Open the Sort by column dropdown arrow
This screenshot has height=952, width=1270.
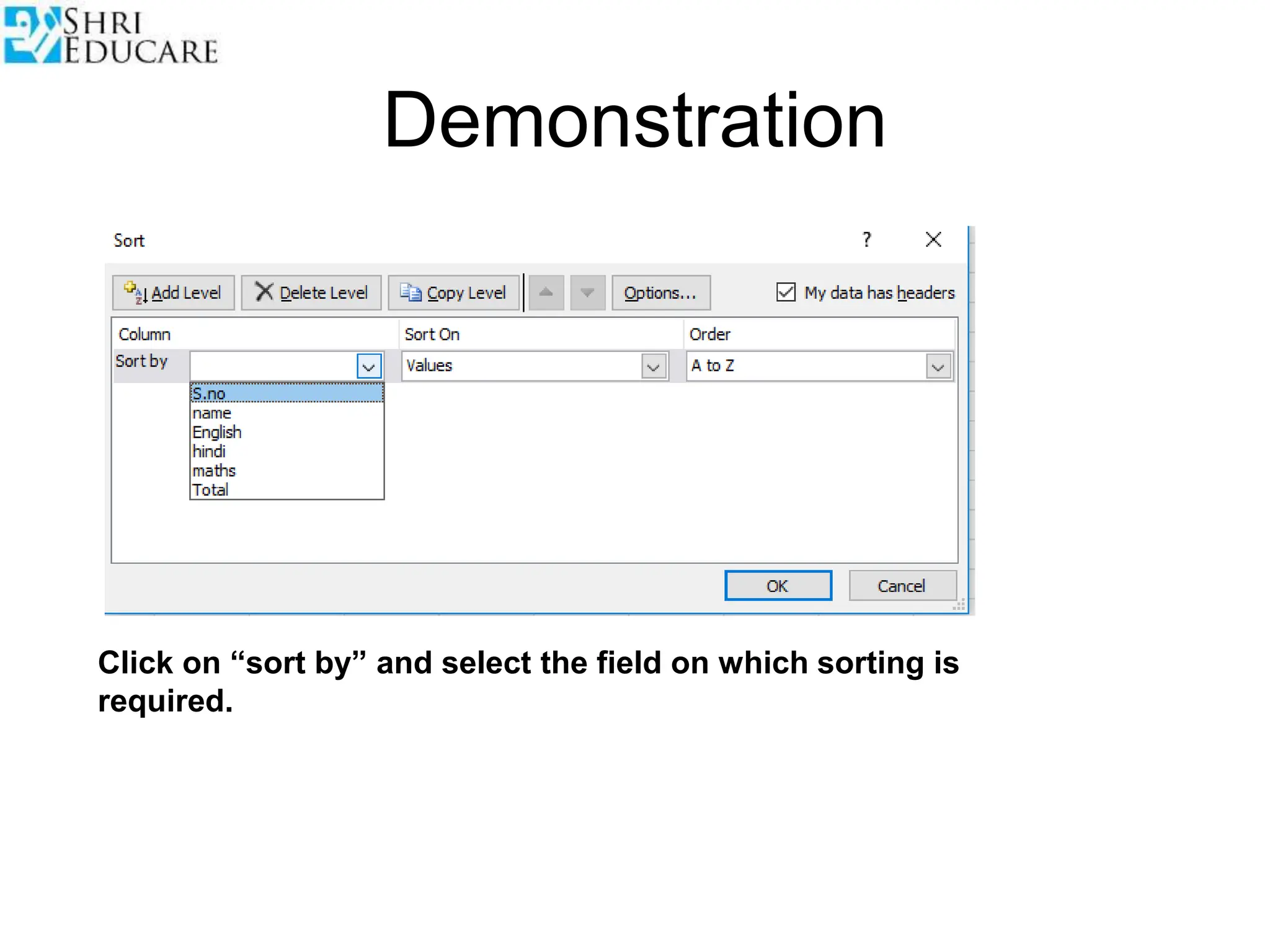(369, 366)
